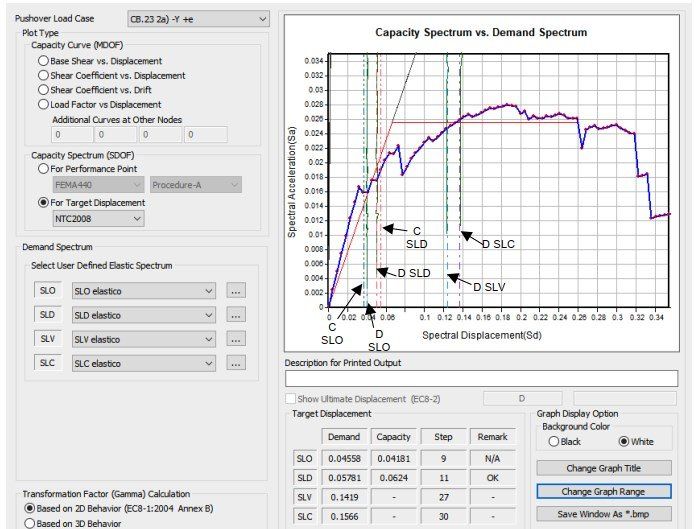Open Pushover Load Case dropdown
Viewport: 700px width, 529px height.
point(198,19)
